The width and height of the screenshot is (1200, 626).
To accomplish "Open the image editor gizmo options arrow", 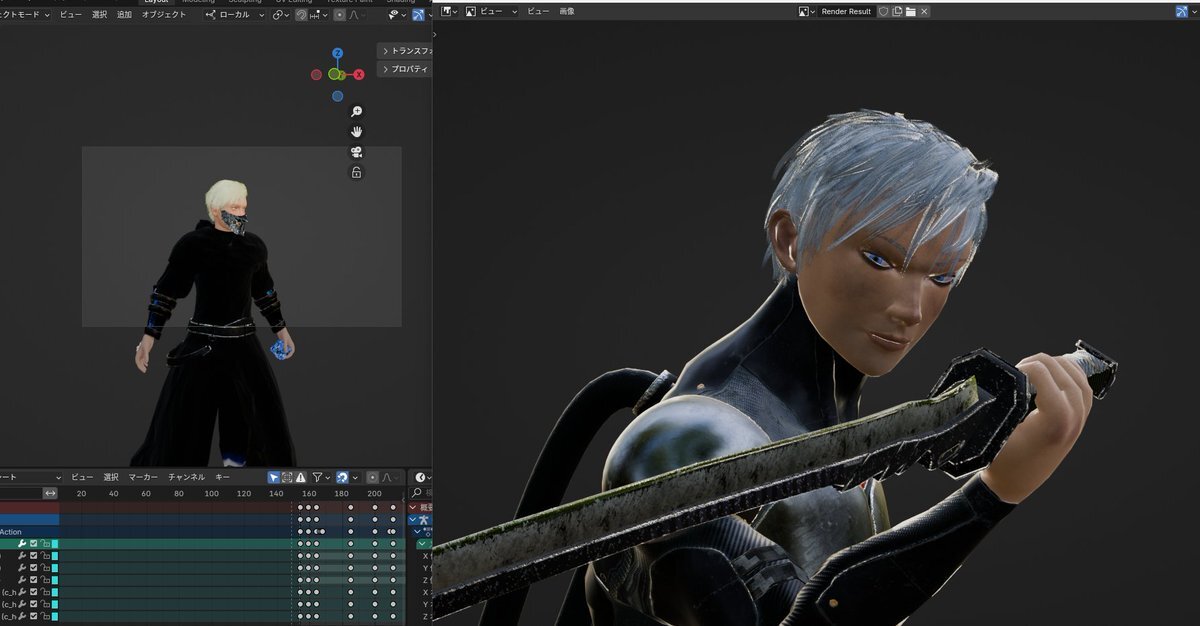I will click(x=1194, y=11).
